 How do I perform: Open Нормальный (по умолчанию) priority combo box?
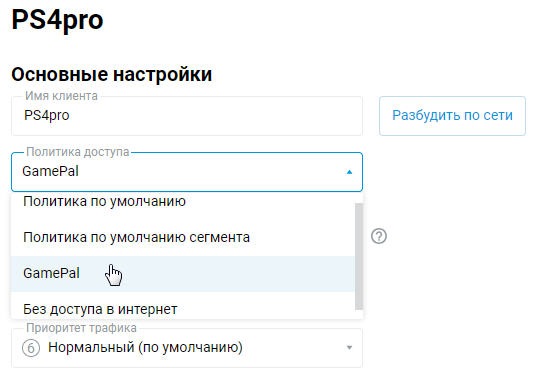pyautogui.click(x=187, y=348)
